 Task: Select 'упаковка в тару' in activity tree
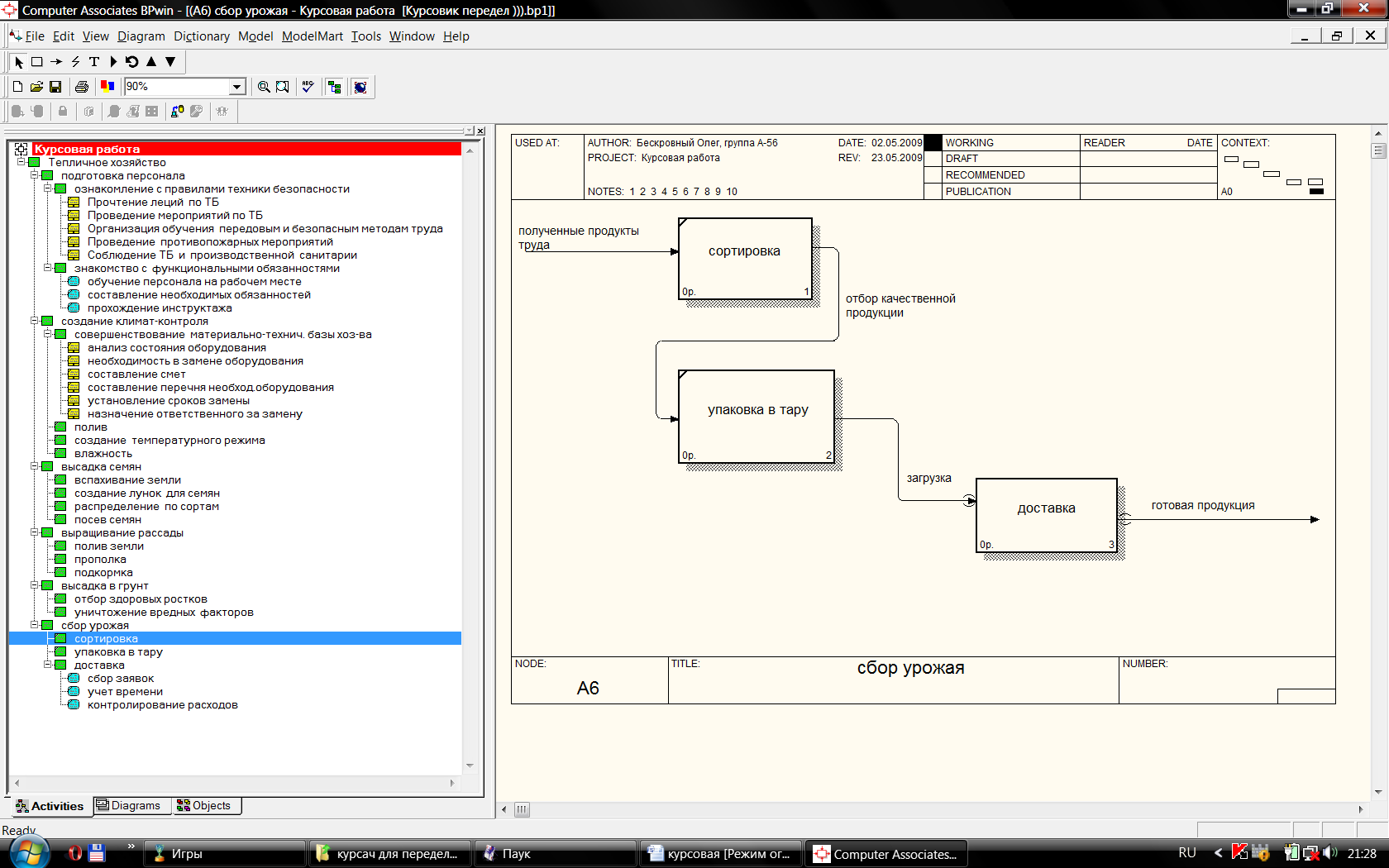118,652
